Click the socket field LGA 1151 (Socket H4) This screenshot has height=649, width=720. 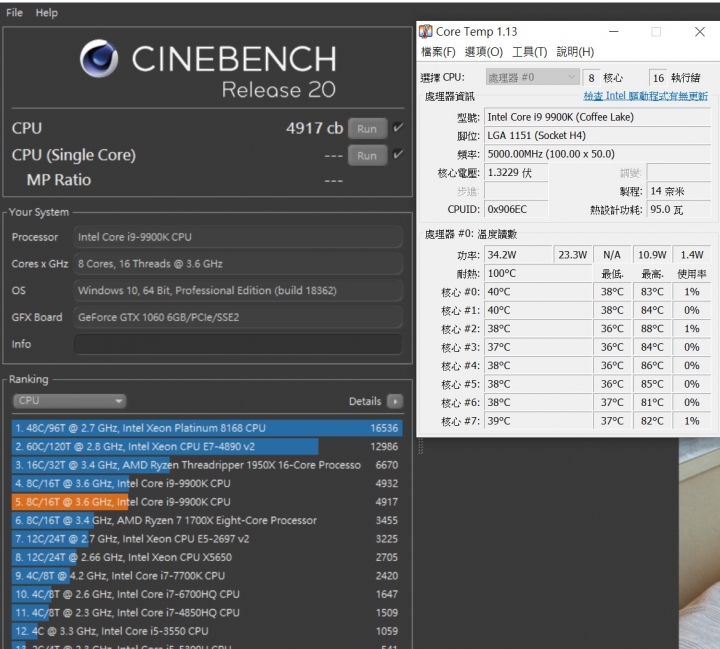click(597, 135)
